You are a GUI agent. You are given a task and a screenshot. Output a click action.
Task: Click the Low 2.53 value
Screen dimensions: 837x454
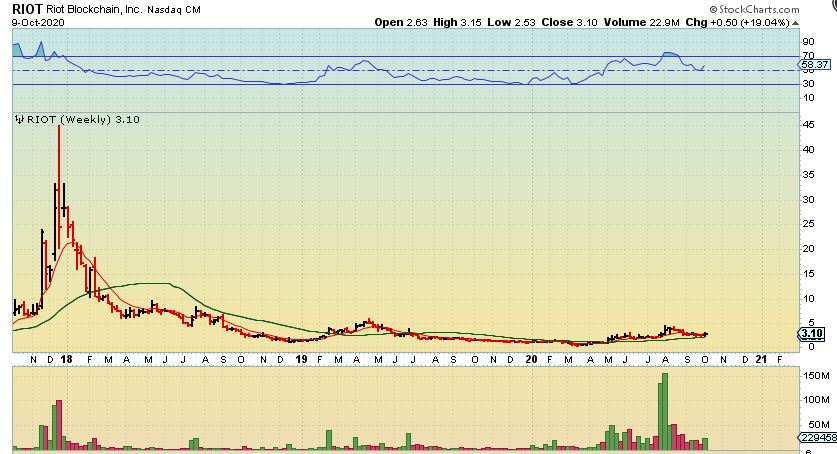coord(511,22)
